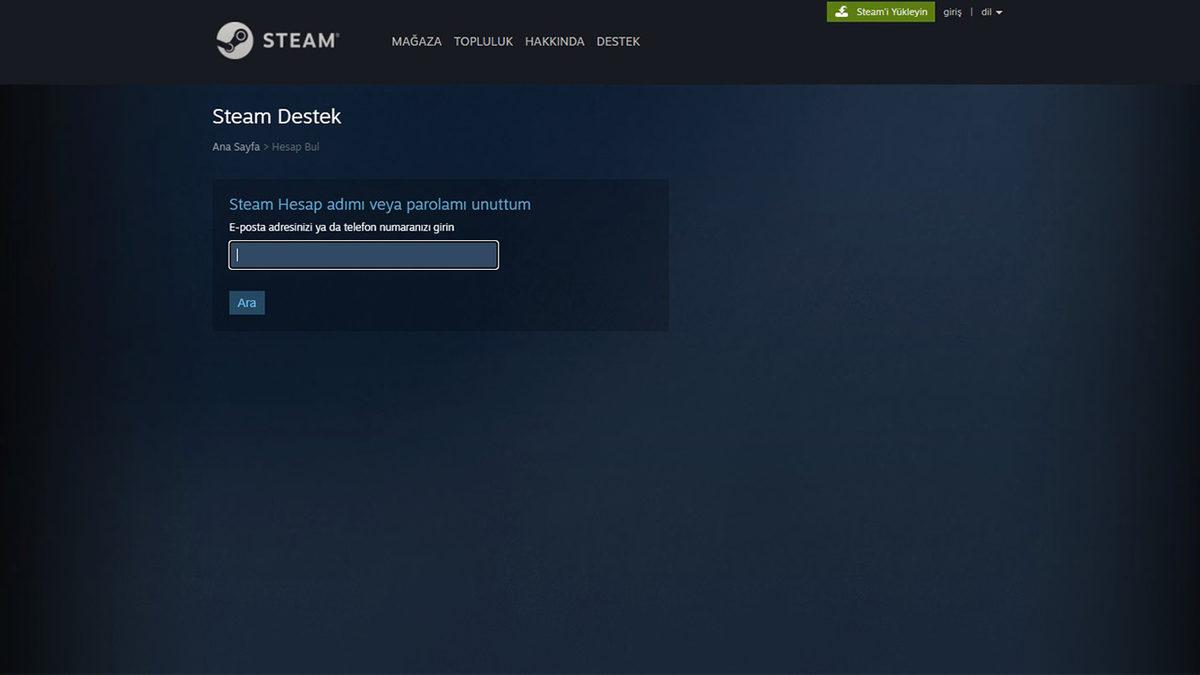Click the download icon on Steam'i Yükleyin
The width and height of the screenshot is (1200, 675).
[841, 11]
